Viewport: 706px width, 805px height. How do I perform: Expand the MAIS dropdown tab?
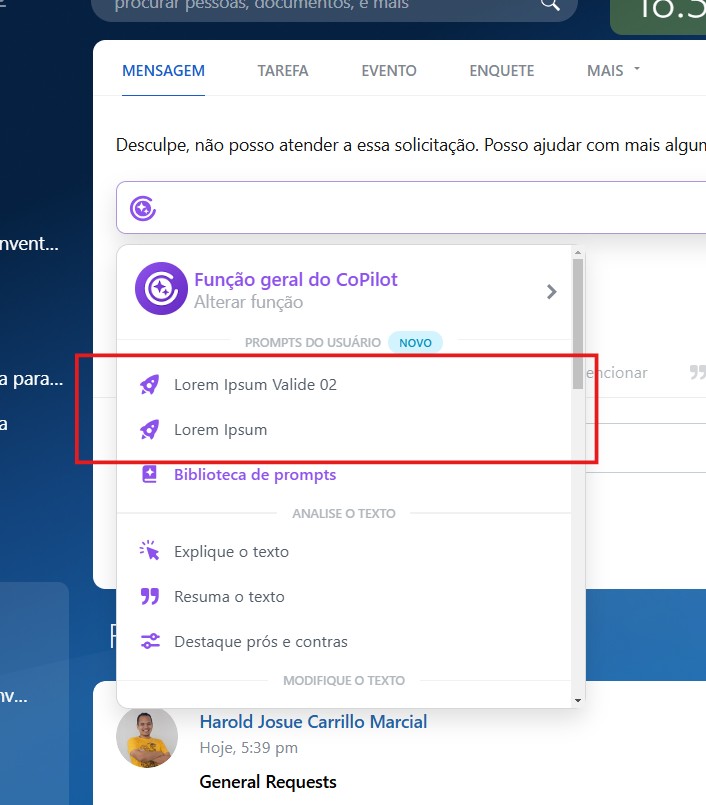coord(613,71)
